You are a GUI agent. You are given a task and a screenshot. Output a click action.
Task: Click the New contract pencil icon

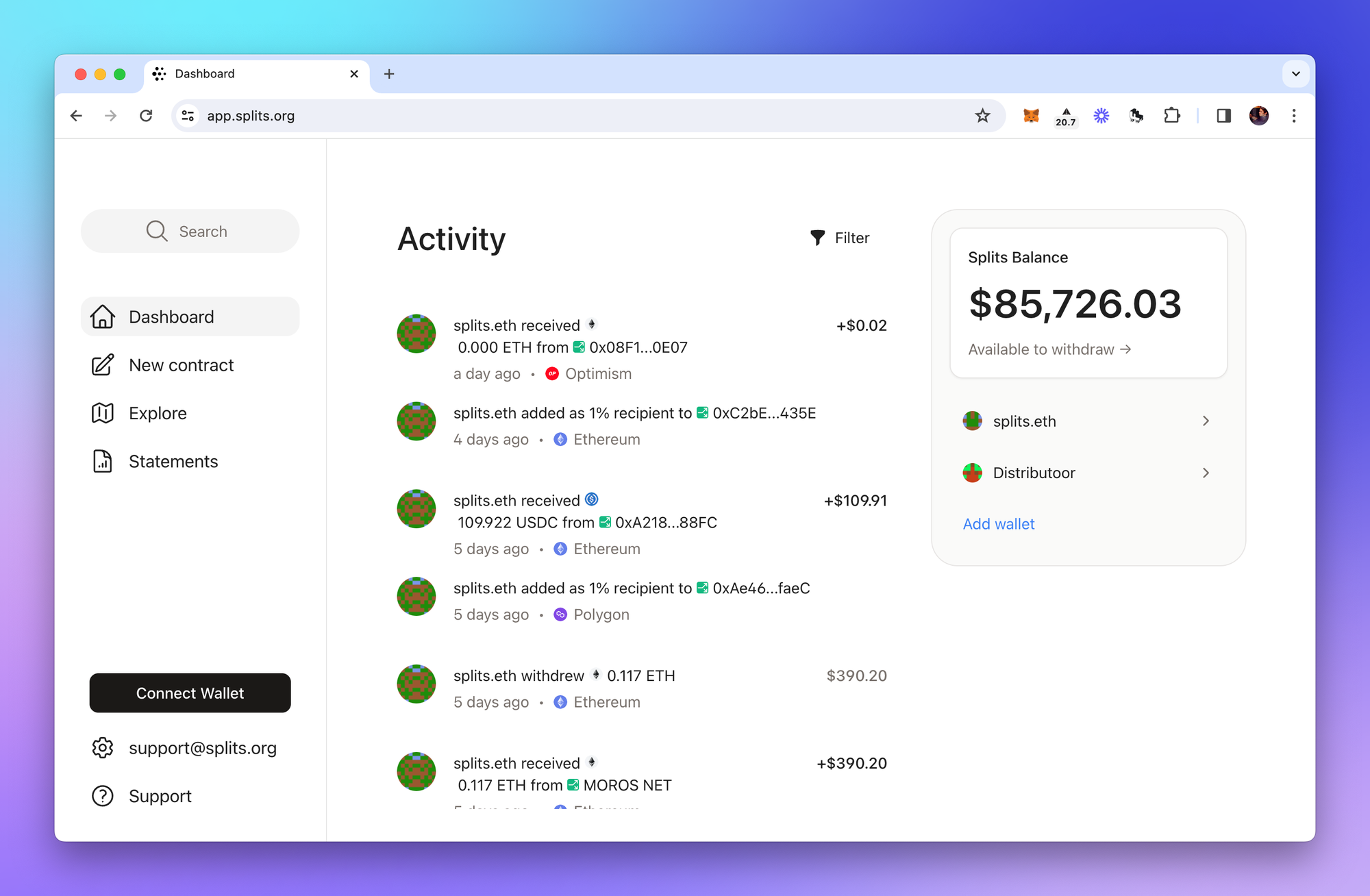pyautogui.click(x=103, y=365)
